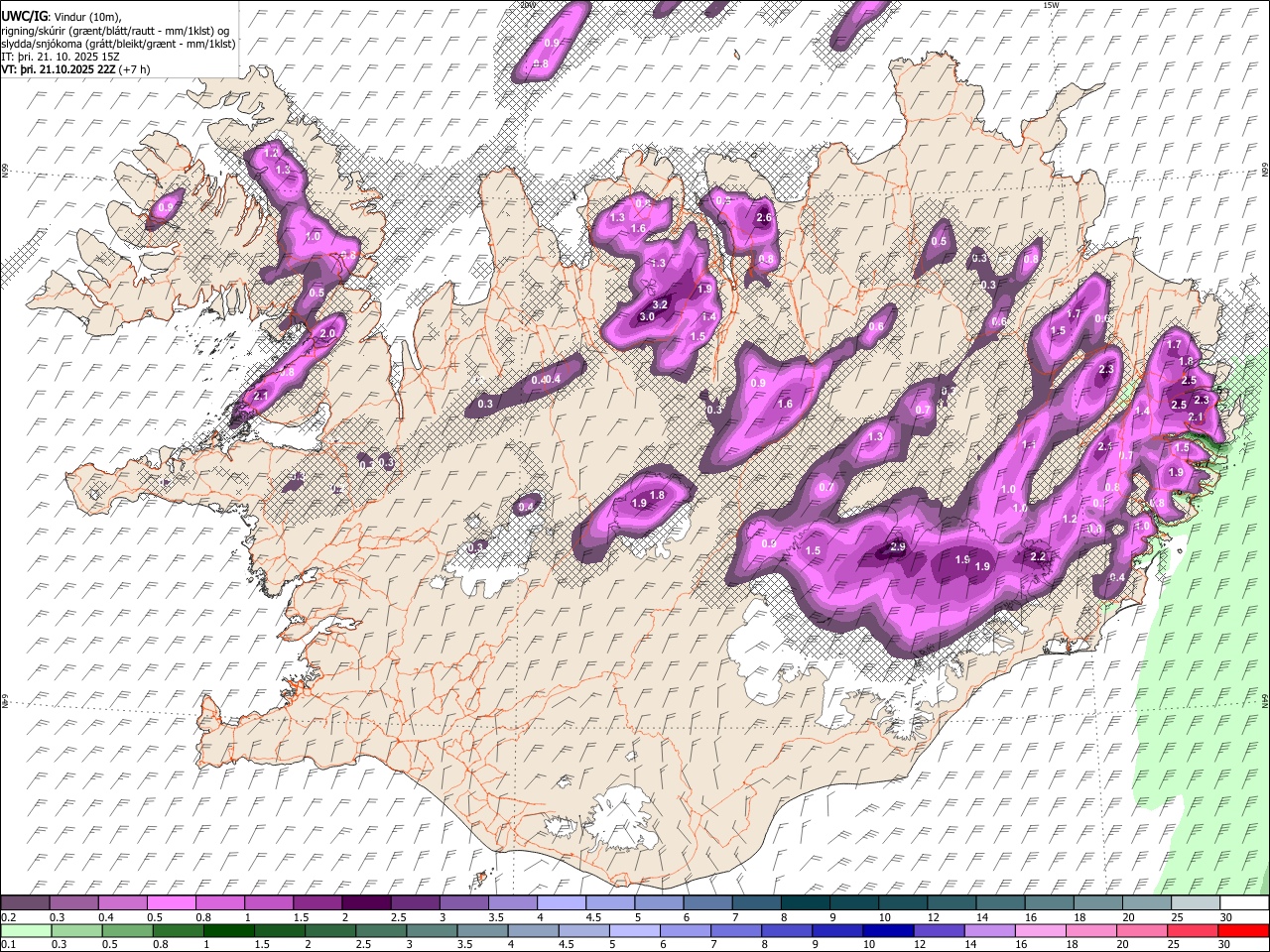Click the '0.1' number under the rain scale
Screen dimensions: 1270x952
8,945
